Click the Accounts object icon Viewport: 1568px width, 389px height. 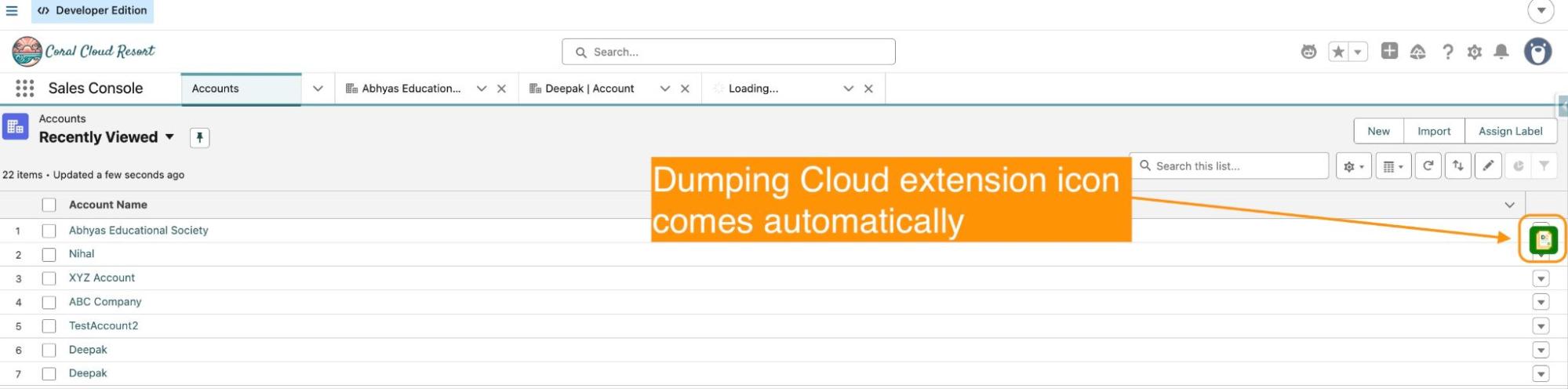tap(15, 127)
